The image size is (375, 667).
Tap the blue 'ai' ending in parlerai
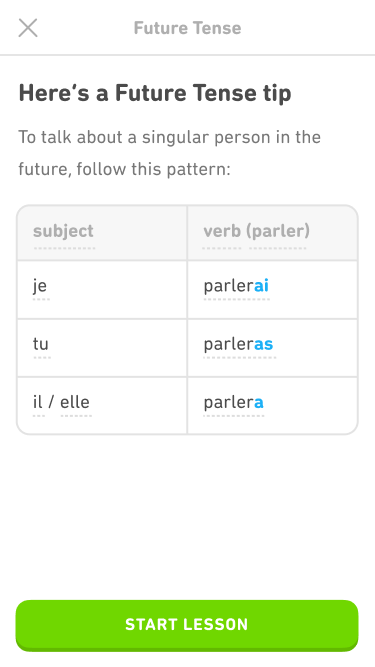[x=261, y=286]
